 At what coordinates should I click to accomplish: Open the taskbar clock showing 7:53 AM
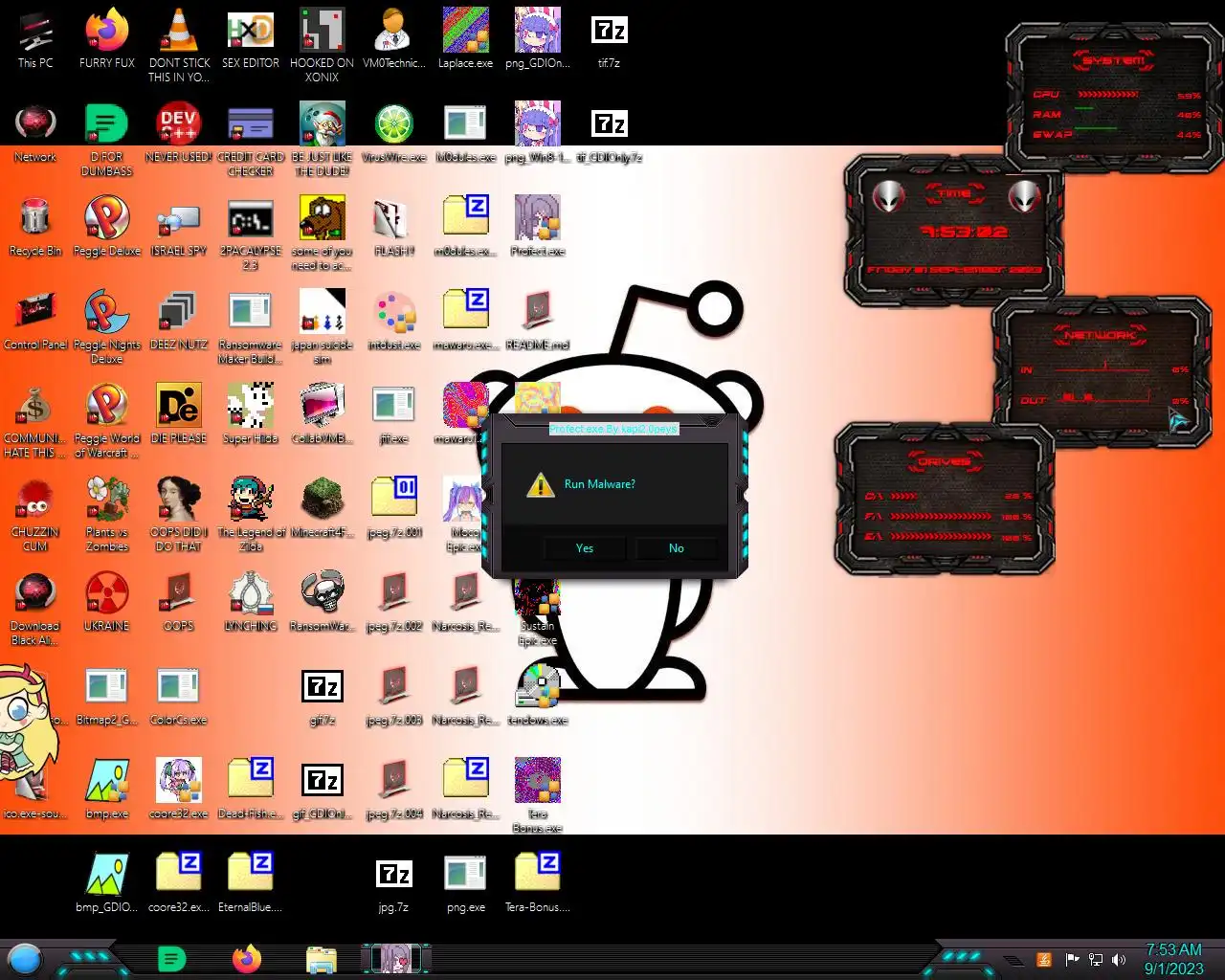(1174, 959)
